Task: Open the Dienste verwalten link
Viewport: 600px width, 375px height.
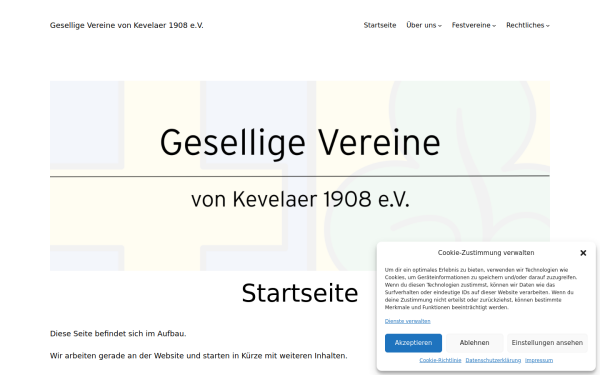Action: [408, 321]
